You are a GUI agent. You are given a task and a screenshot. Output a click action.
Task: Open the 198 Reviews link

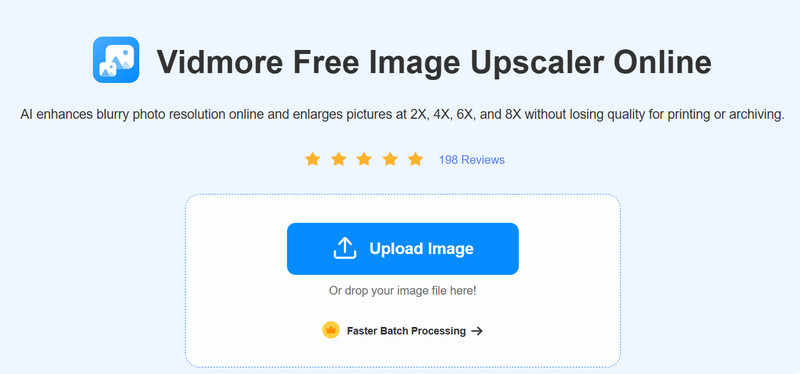tap(471, 160)
